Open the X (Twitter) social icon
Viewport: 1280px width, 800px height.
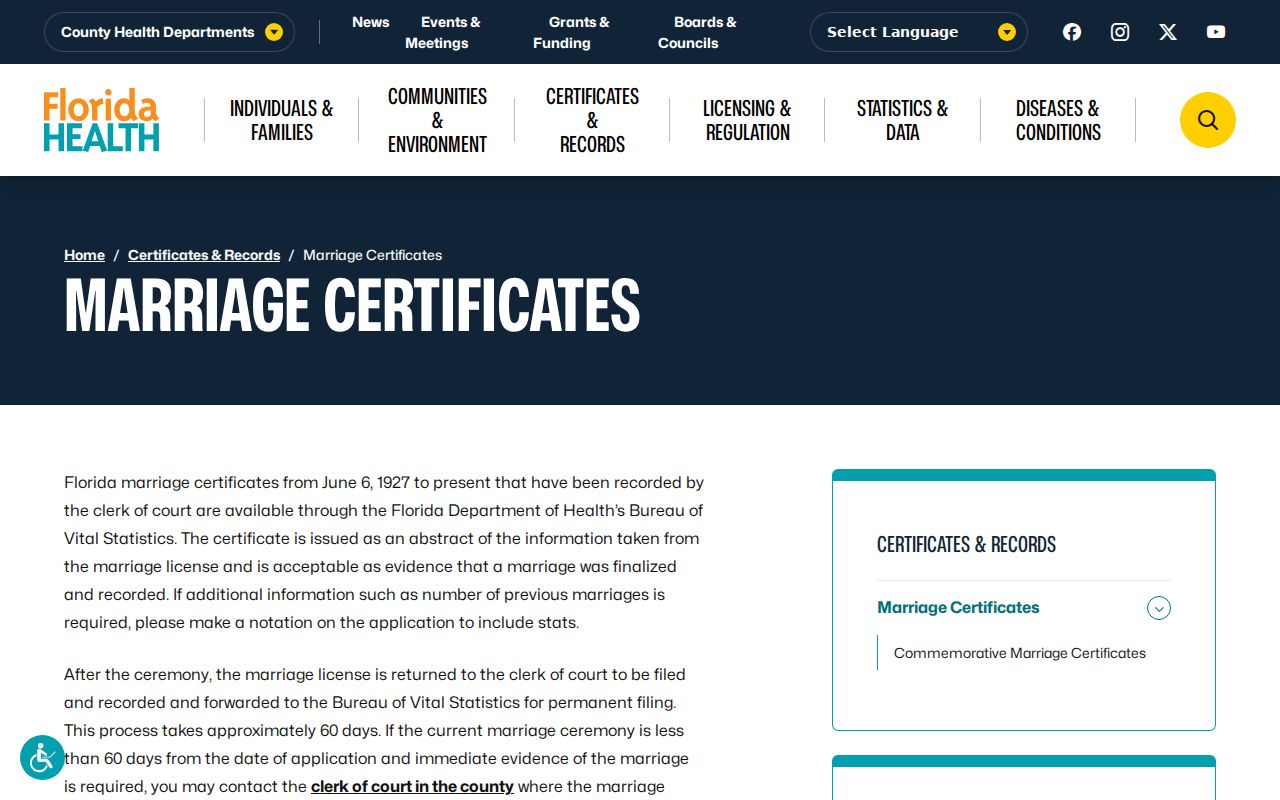(1168, 32)
